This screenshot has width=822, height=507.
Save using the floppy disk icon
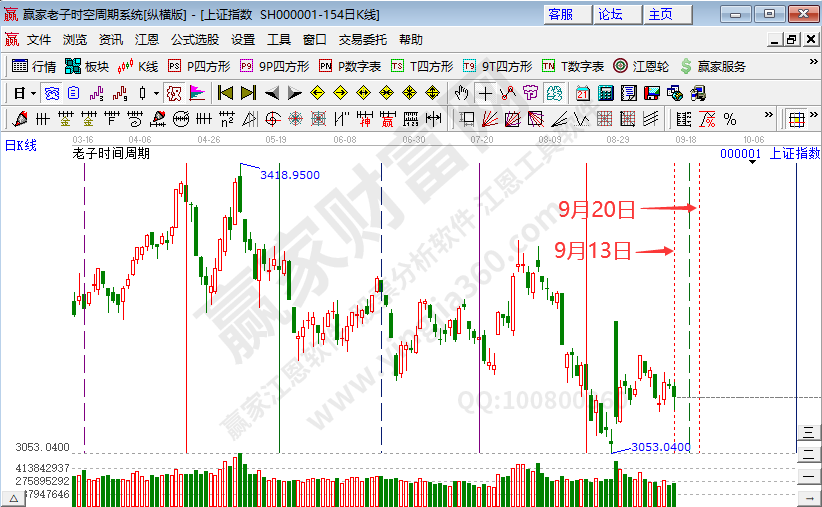tap(652, 93)
